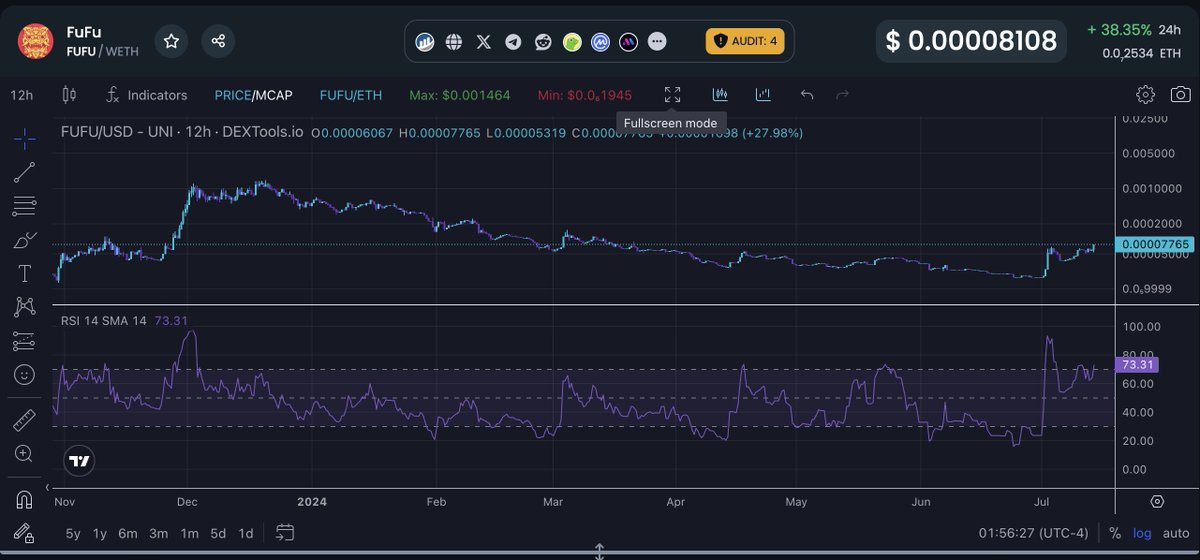Open the Telegram link icon

point(513,42)
